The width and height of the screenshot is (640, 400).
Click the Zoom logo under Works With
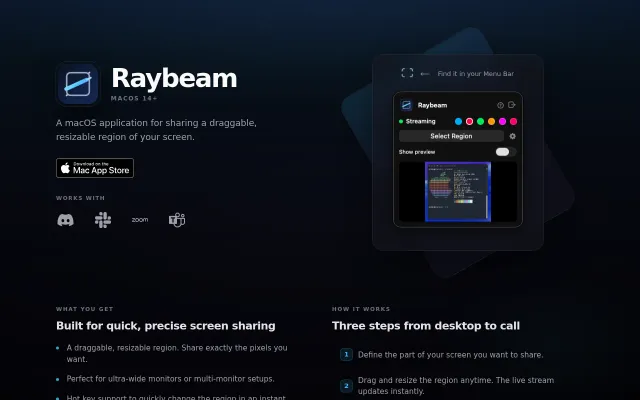140,220
